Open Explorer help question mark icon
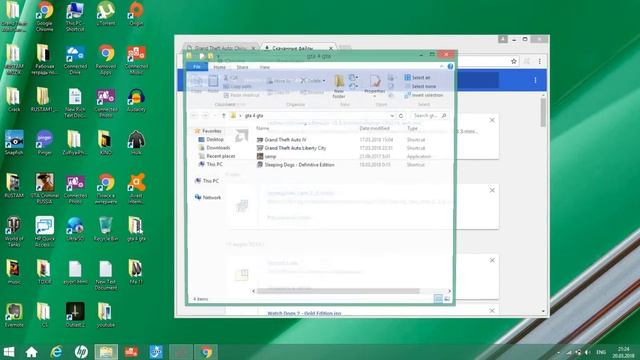Screen dimensions: 640x360 tap(450, 67)
